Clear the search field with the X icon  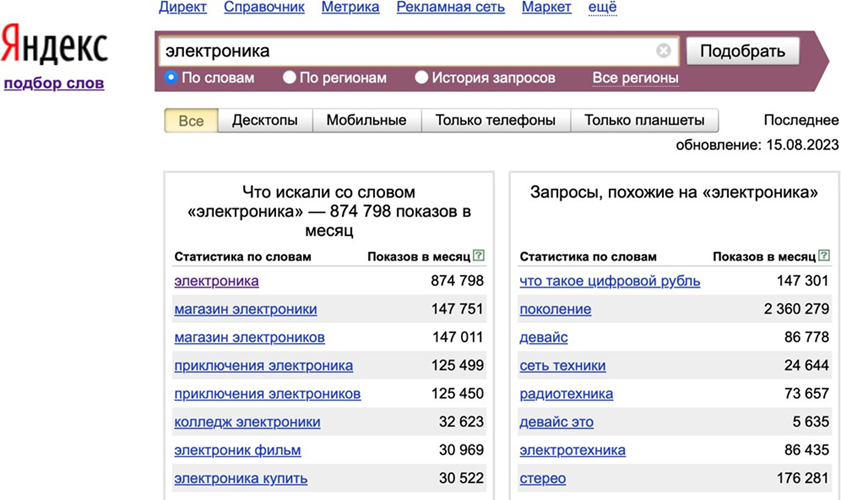point(663,51)
